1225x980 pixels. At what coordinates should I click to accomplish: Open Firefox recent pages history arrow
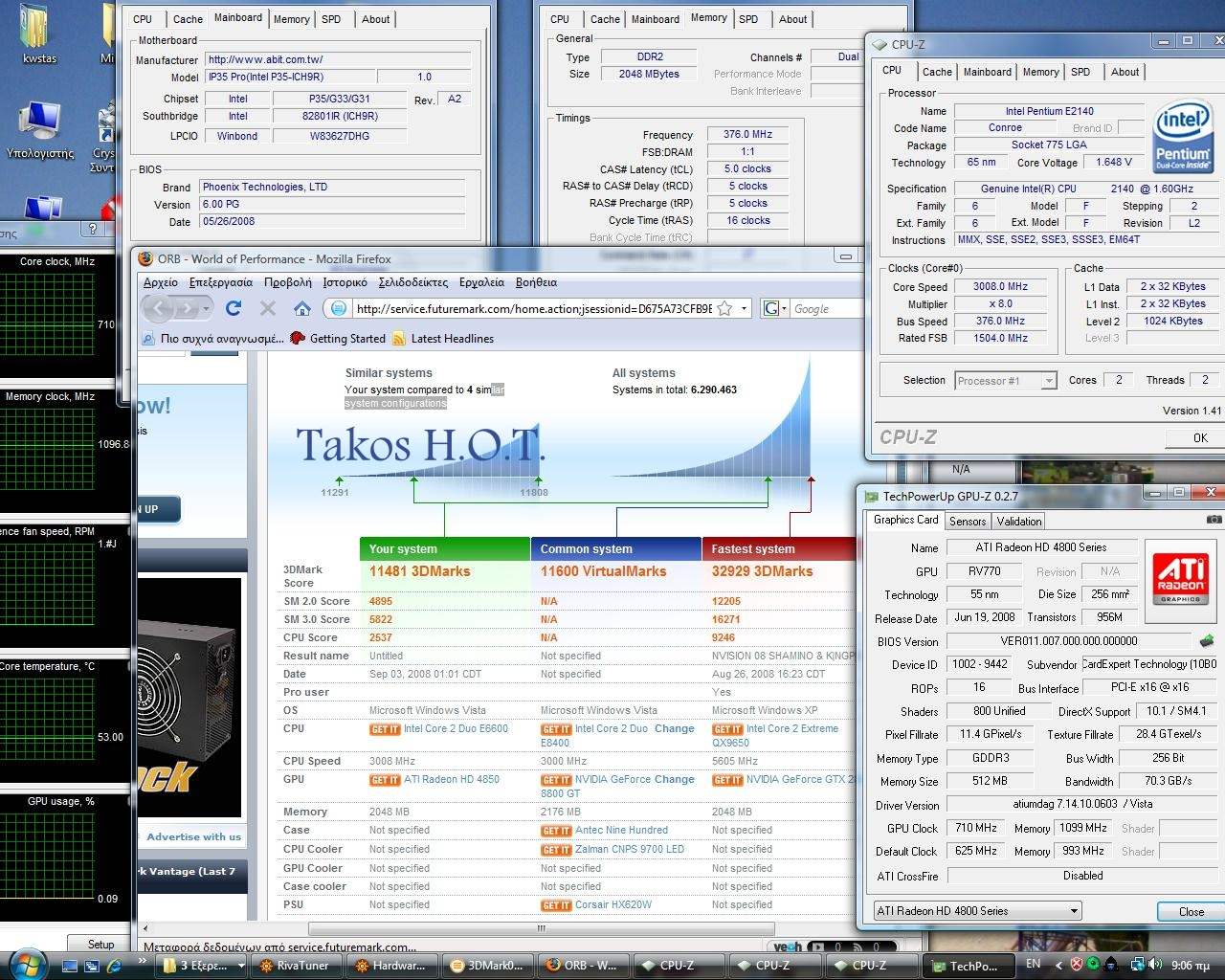[206, 309]
